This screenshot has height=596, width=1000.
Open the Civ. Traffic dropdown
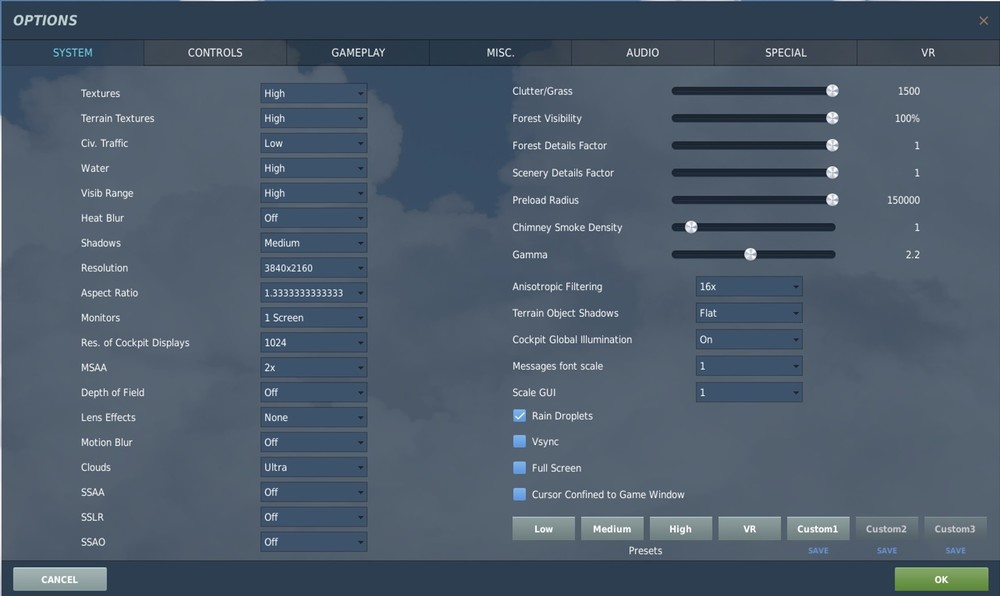pos(313,143)
